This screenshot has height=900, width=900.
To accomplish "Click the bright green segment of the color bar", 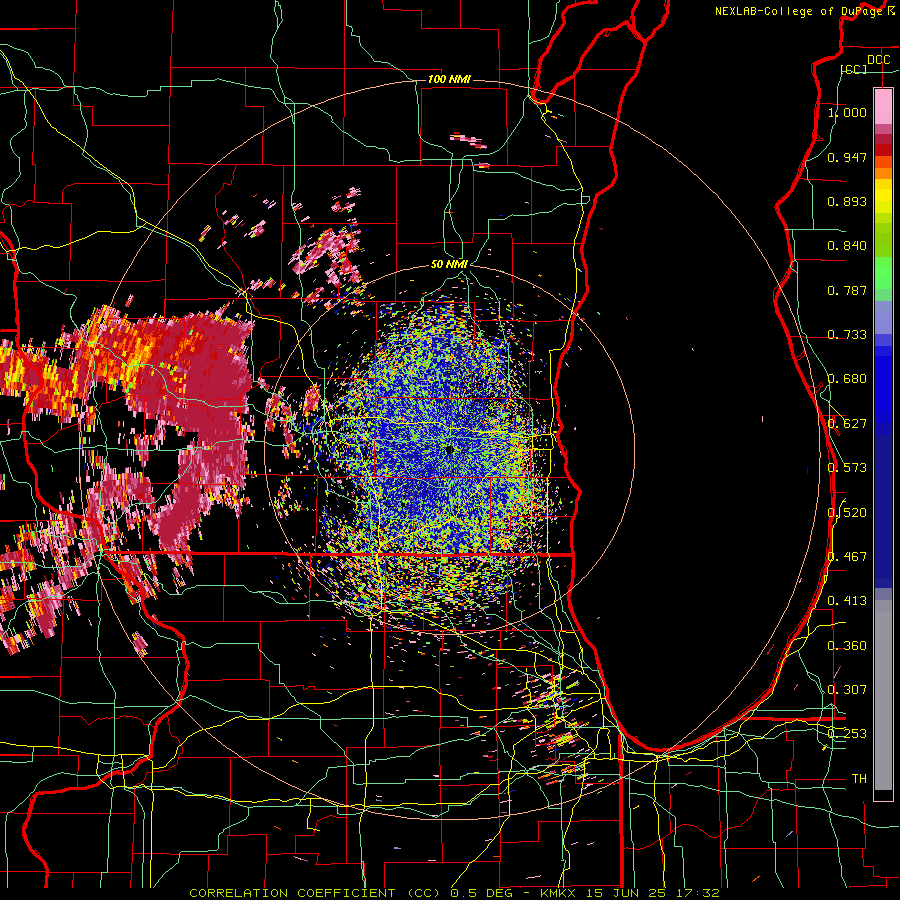I will (x=883, y=273).
